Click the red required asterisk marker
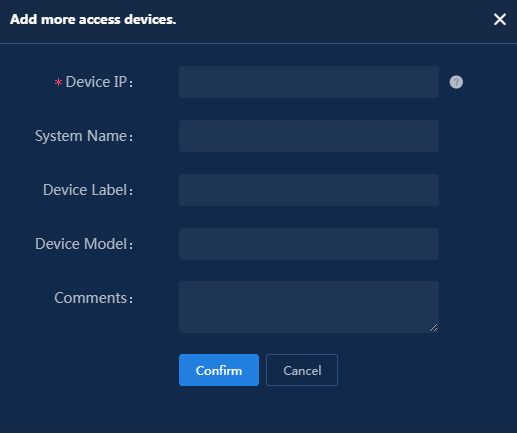Image resolution: width=517 pixels, height=433 pixels. 58,82
